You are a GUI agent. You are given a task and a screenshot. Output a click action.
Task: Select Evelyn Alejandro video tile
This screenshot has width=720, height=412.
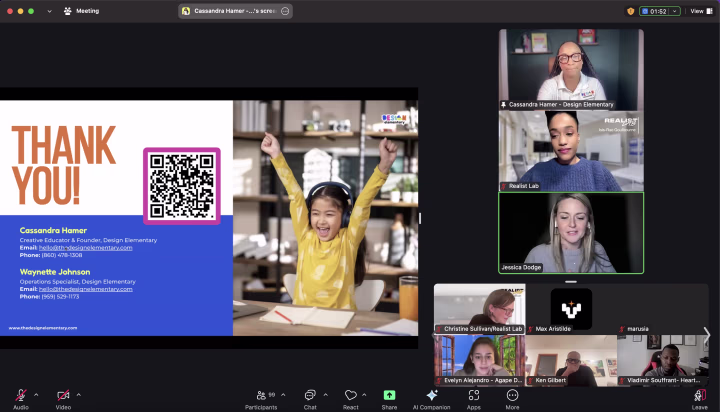click(480, 360)
